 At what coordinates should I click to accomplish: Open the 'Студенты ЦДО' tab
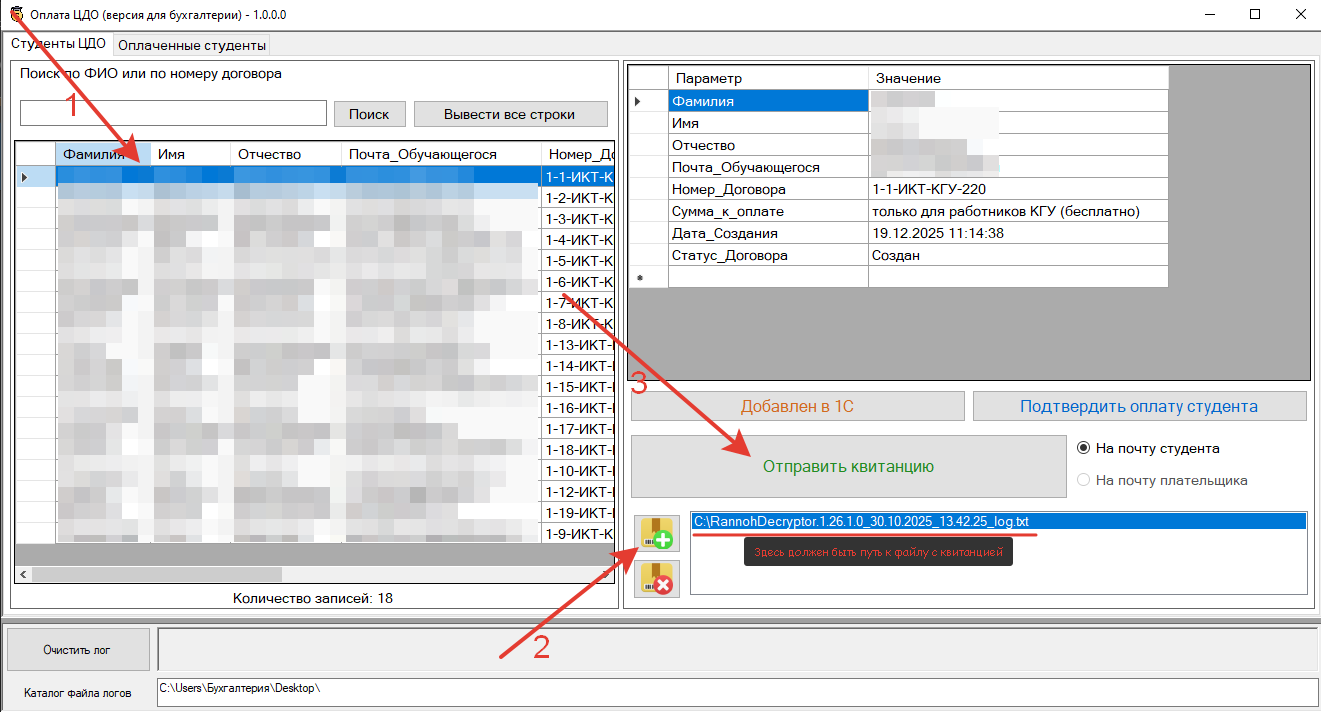58,44
